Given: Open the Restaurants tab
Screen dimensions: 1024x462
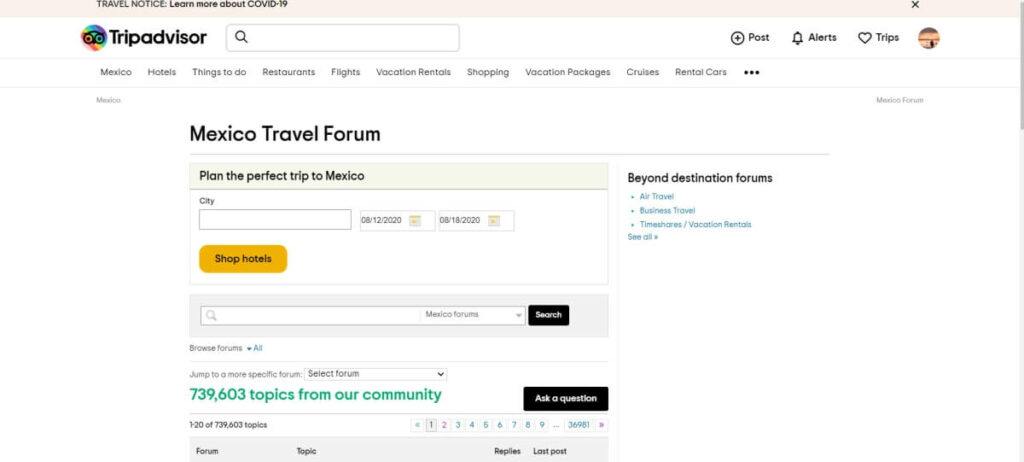Looking at the screenshot, I should 289,73.
